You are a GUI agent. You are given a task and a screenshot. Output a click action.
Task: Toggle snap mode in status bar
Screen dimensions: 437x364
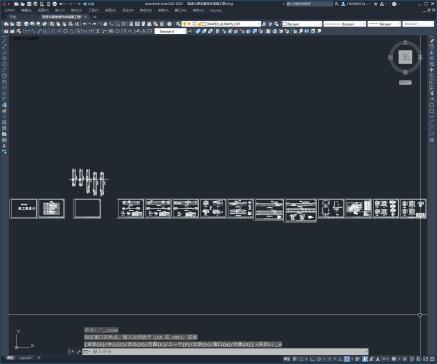(302, 359)
